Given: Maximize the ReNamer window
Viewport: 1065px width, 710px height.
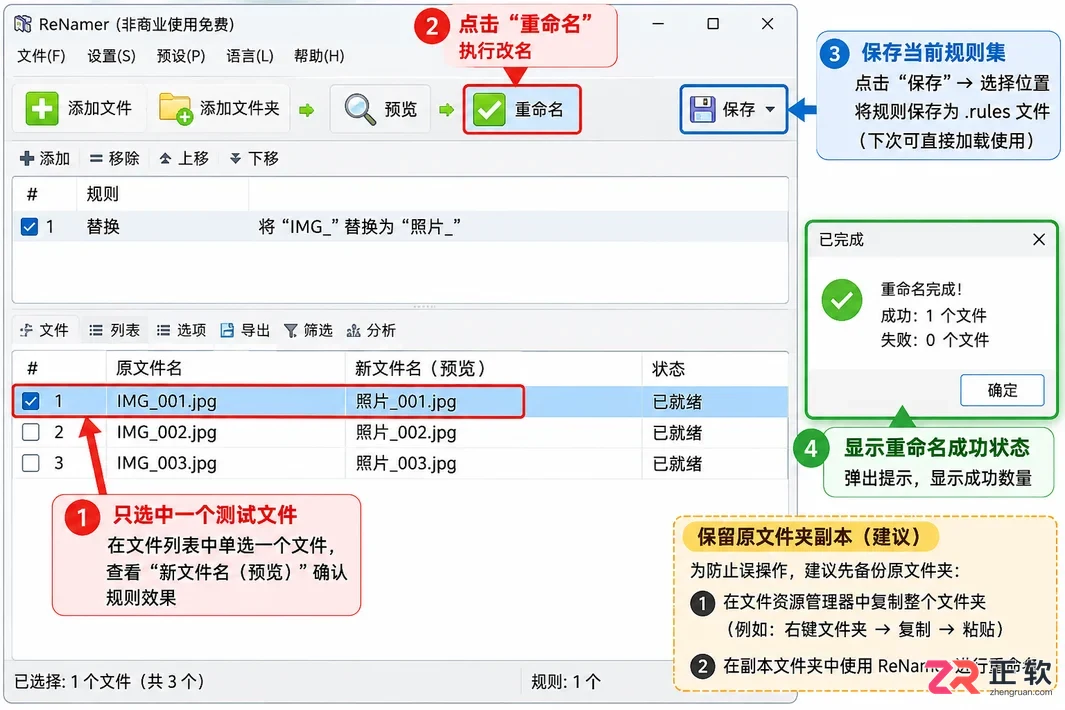Looking at the screenshot, I should click(x=712, y=24).
